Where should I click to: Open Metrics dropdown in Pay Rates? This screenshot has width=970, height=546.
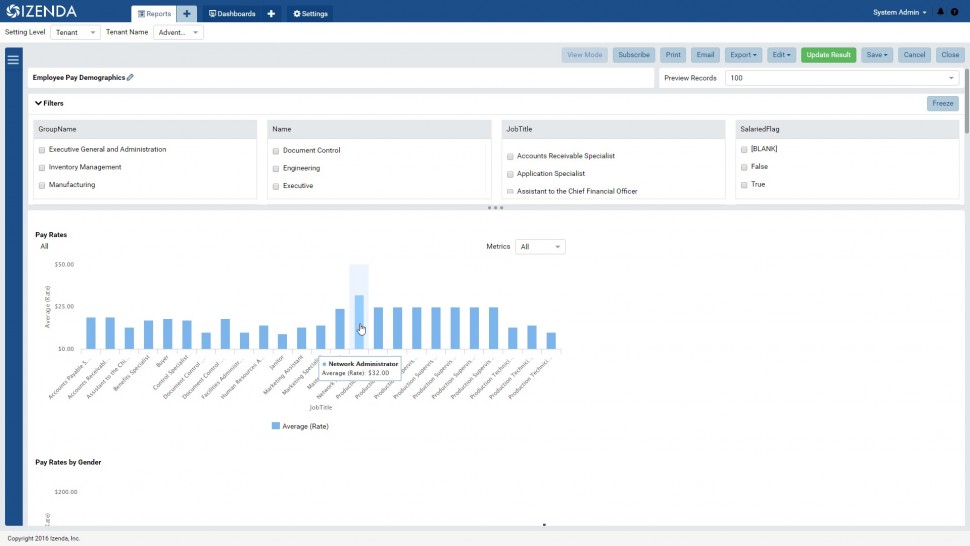click(540, 247)
